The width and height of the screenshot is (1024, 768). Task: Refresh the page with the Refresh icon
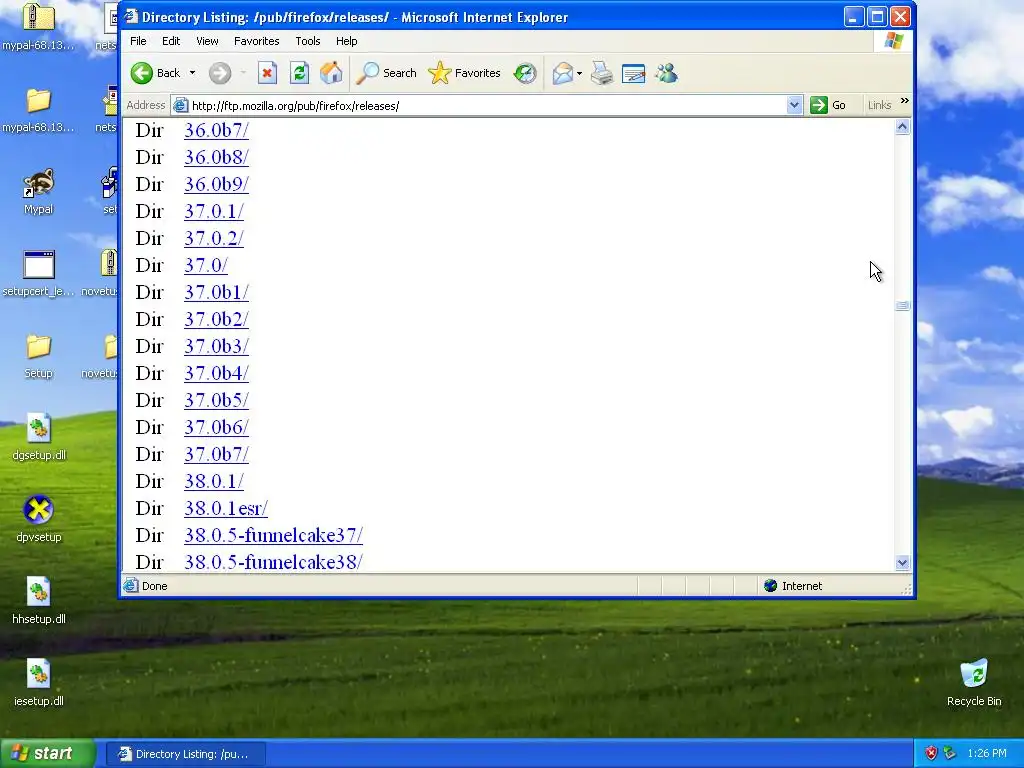click(x=299, y=73)
